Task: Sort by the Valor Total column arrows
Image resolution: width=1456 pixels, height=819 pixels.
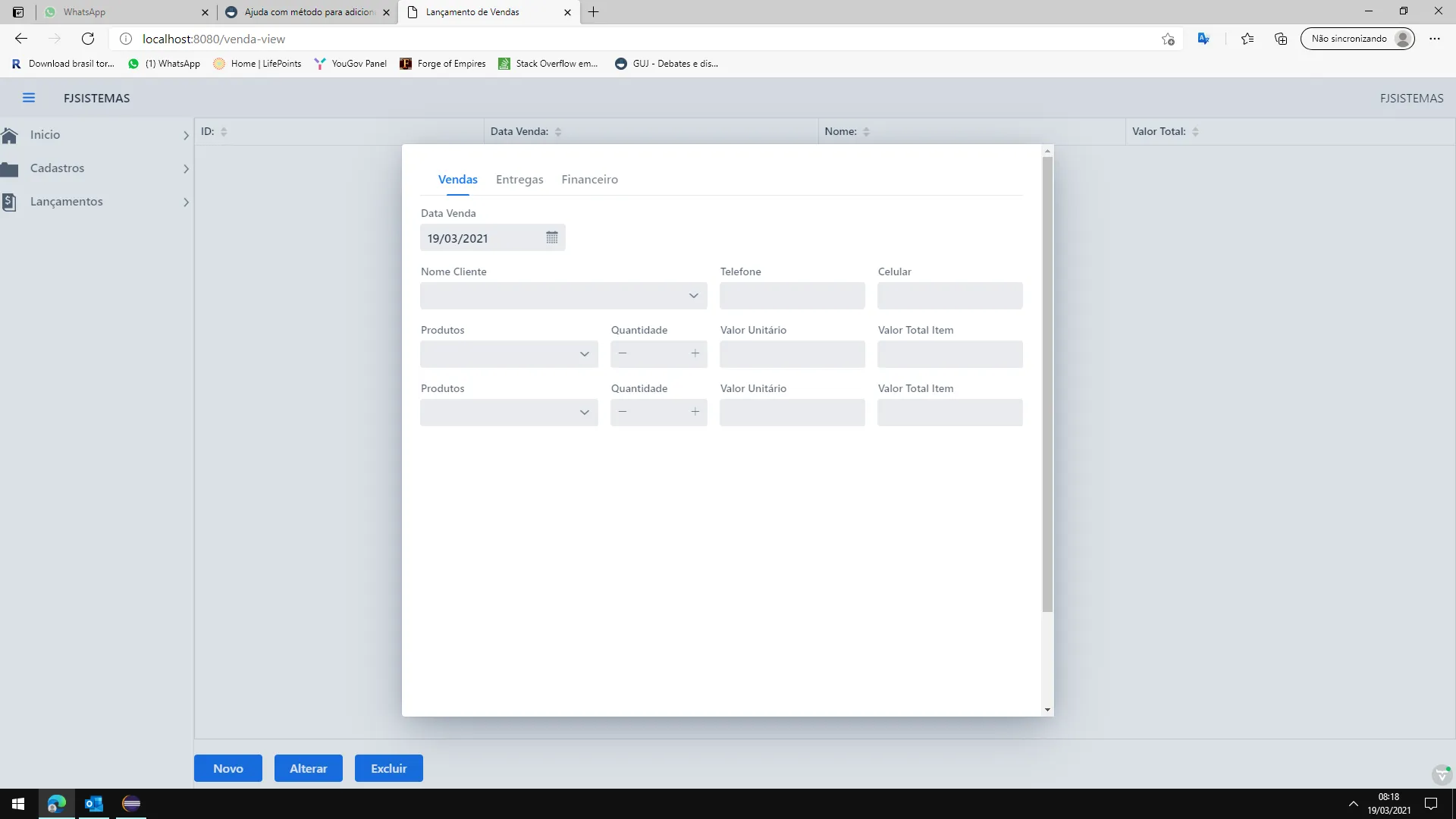Action: (x=1195, y=132)
